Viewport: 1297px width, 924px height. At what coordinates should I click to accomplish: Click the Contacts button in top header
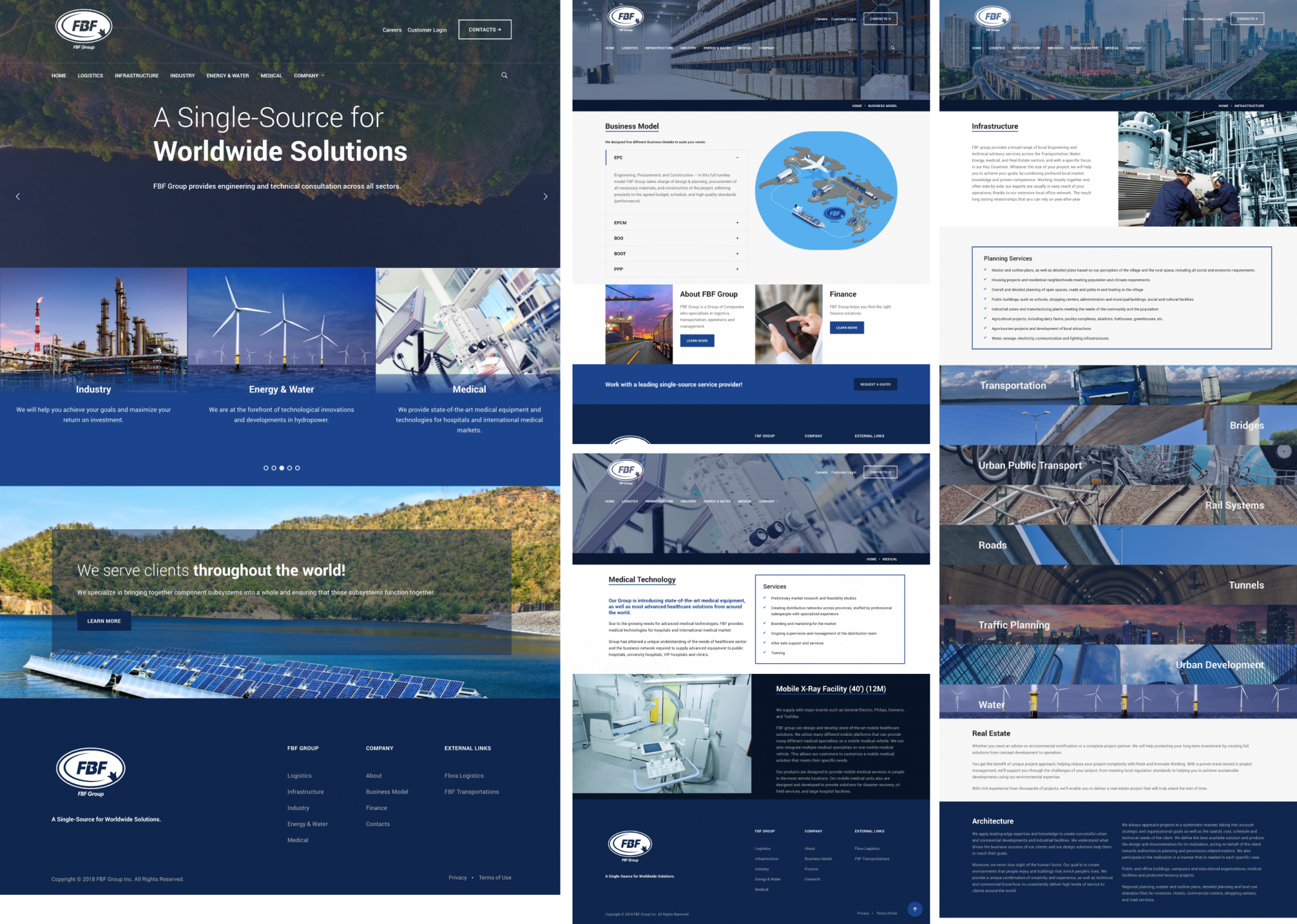pyautogui.click(x=484, y=30)
